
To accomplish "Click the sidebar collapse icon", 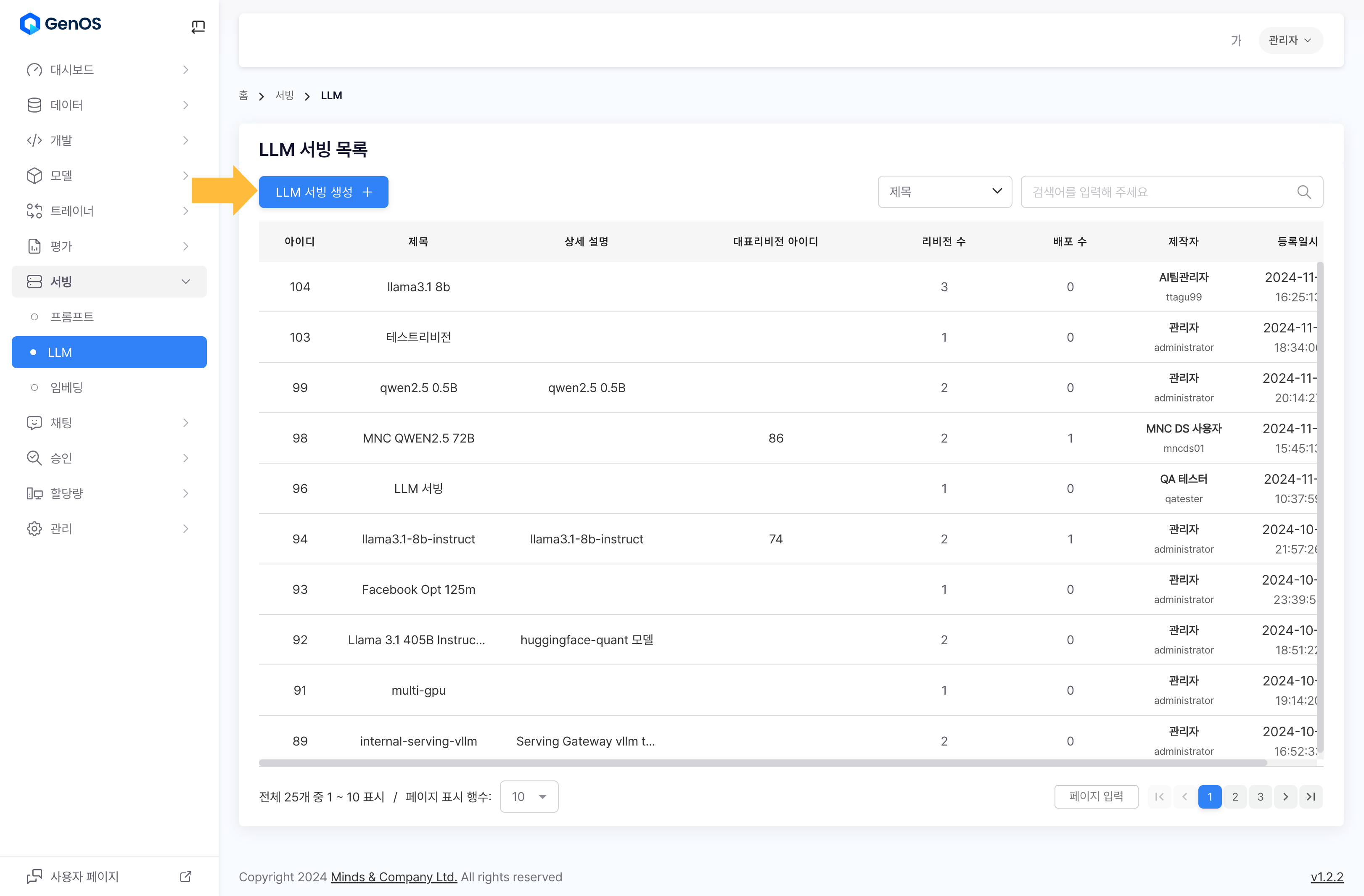I will [x=198, y=26].
